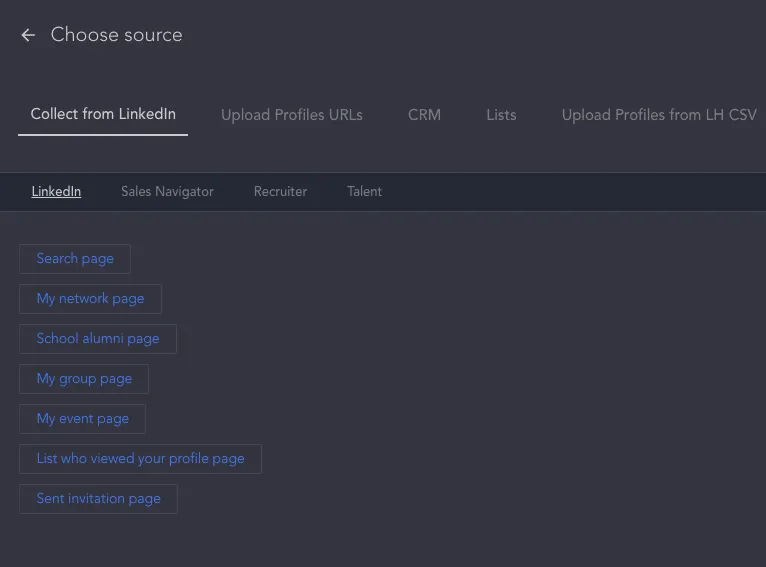The width and height of the screenshot is (766, 567).
Task: Open the Recruiter sub-tab
Action: click(280, 191)
